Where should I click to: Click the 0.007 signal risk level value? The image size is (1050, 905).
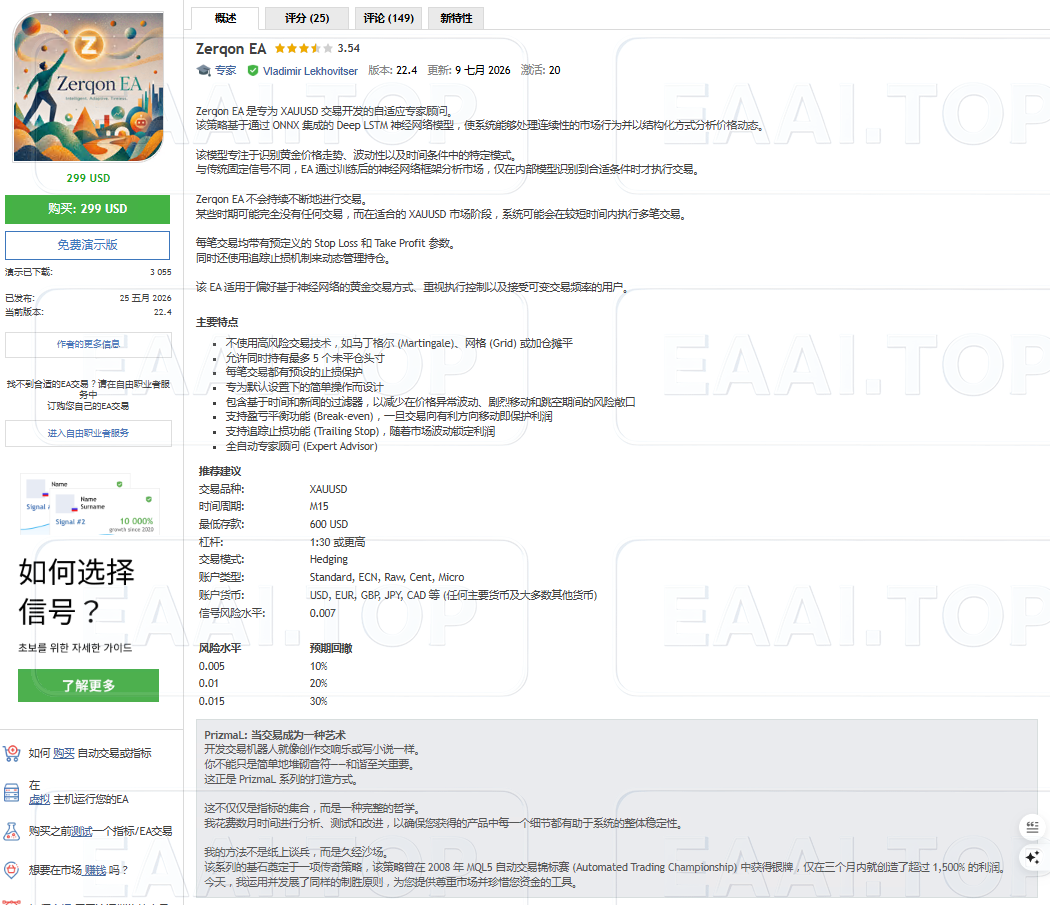tap(323, 613)
